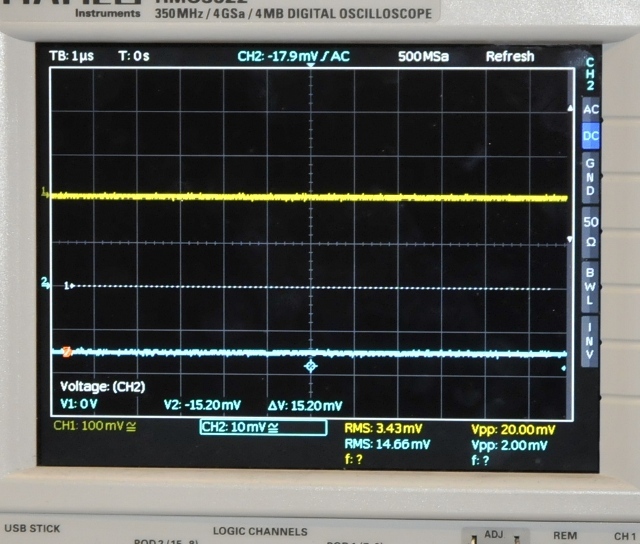Click the TB: 1µs timebase readout

pyautogui.click(x=71, y=56)
